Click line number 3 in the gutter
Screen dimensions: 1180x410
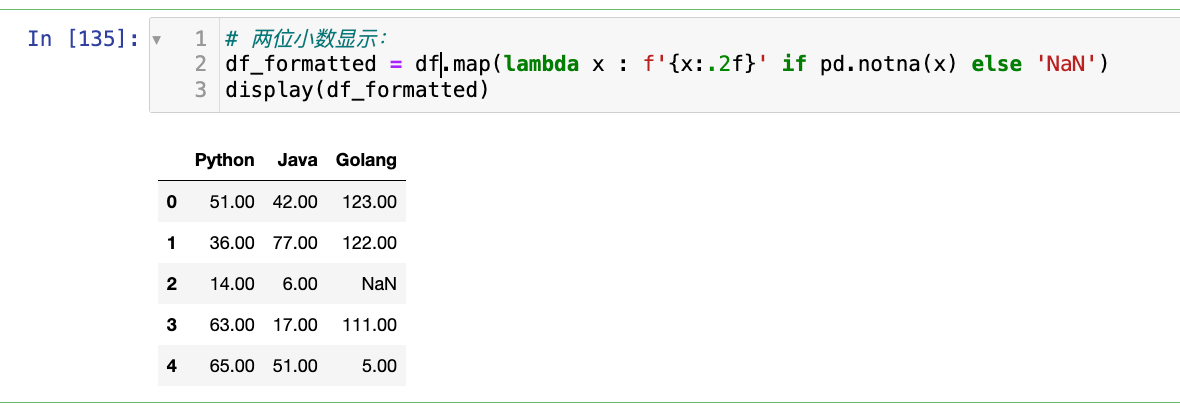coord(200,90)
